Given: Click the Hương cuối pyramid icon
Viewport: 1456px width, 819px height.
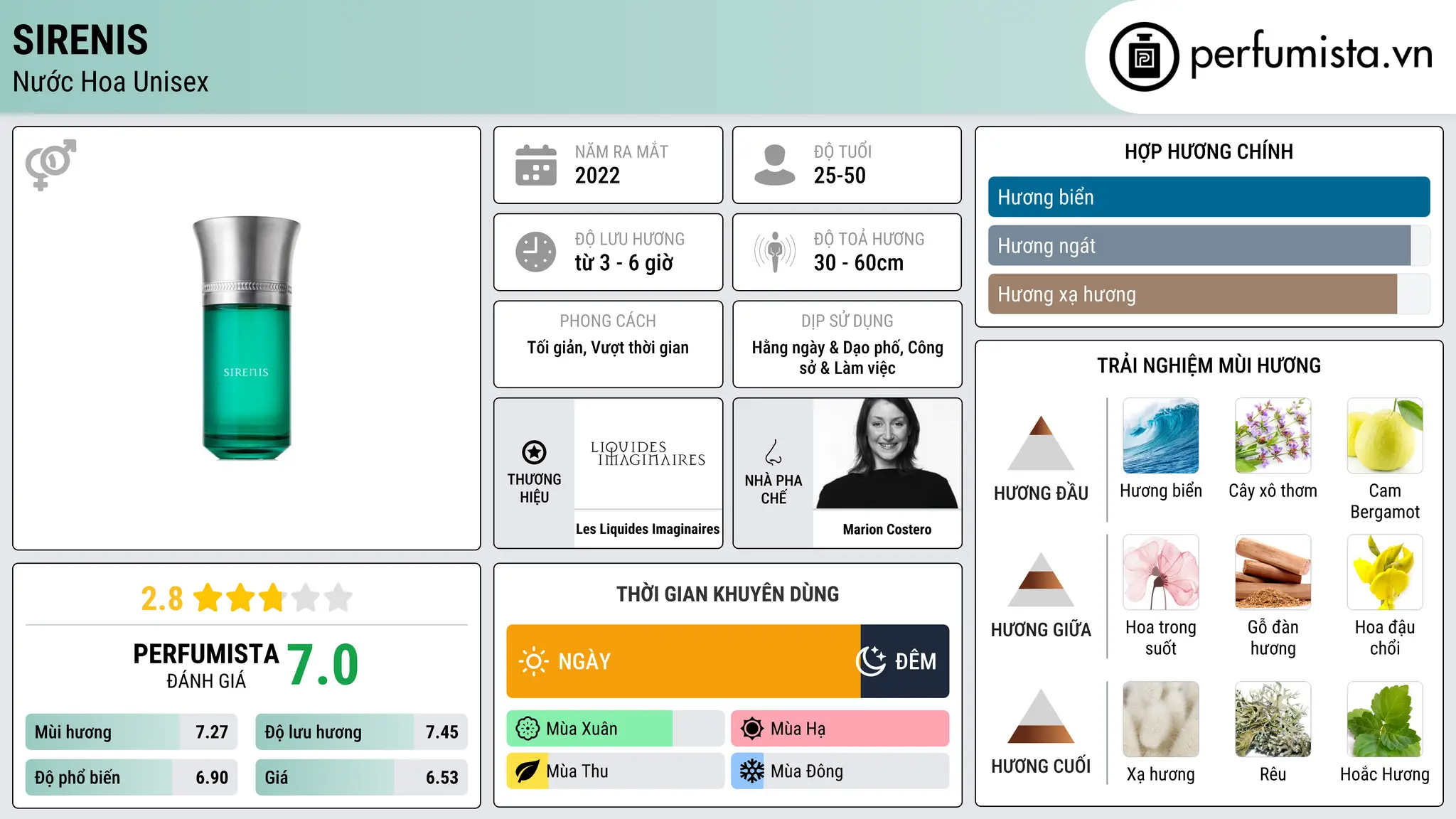Looking at the screenshot, I should click(x=1041, y=716).
